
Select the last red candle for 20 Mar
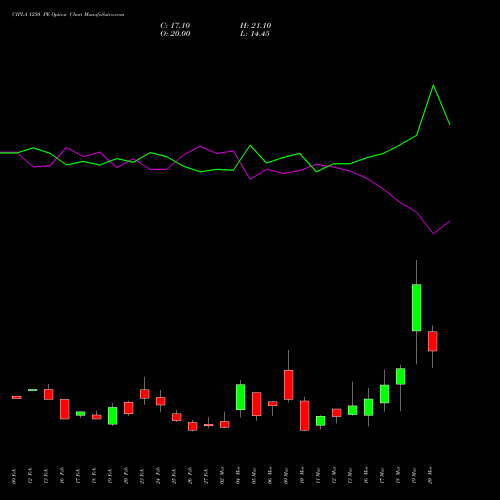click(433, 341)
